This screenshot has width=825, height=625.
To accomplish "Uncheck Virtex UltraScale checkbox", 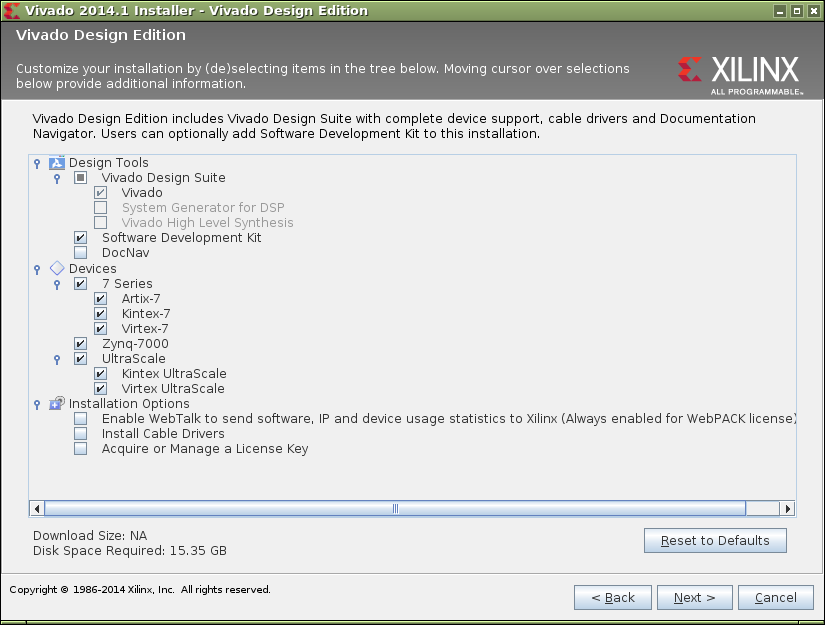I will [100, 389].
